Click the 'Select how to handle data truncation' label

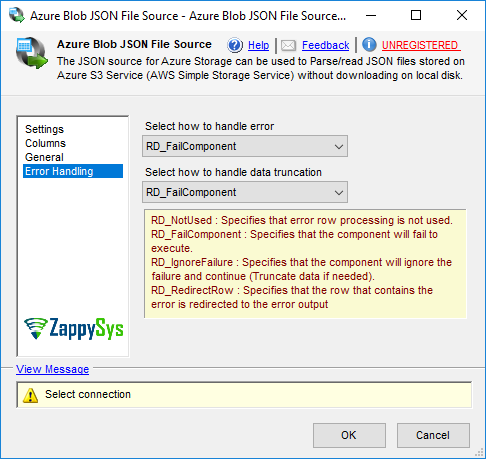[233, 172]
